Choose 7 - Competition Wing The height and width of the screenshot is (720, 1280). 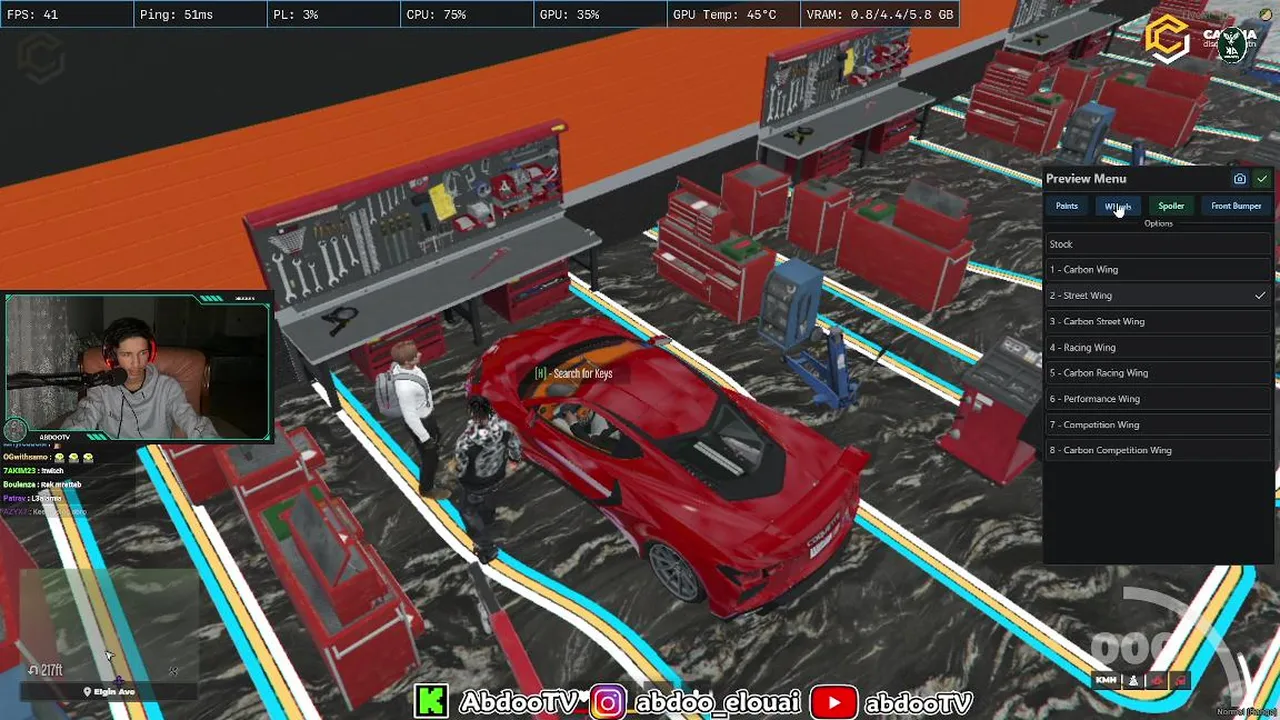(x=1159, y=425)
